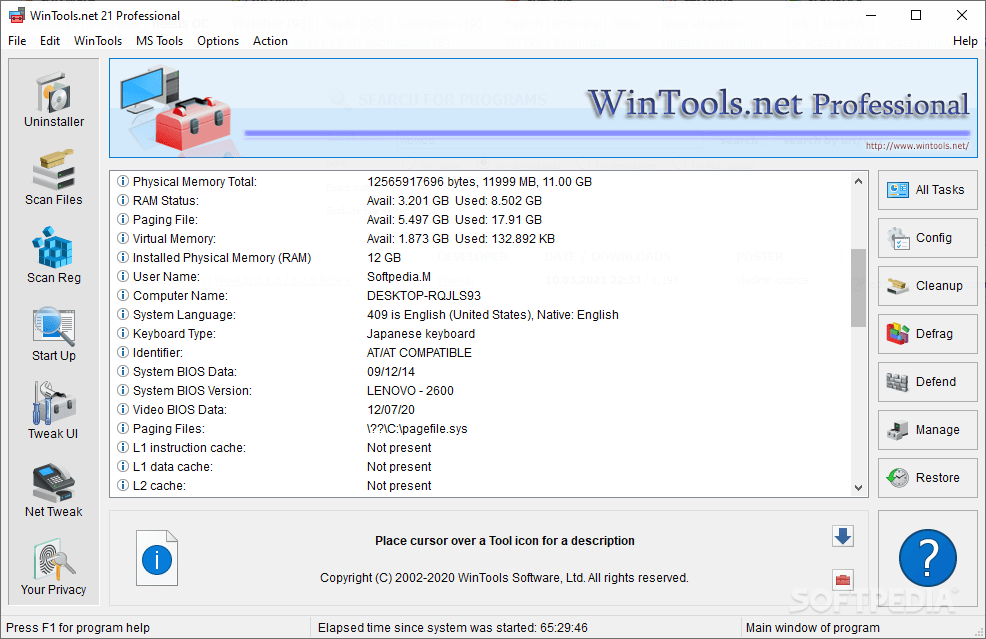Click the info icon beside Keyboard Type
The image size is (986, 639).
[x=123, y=333]
